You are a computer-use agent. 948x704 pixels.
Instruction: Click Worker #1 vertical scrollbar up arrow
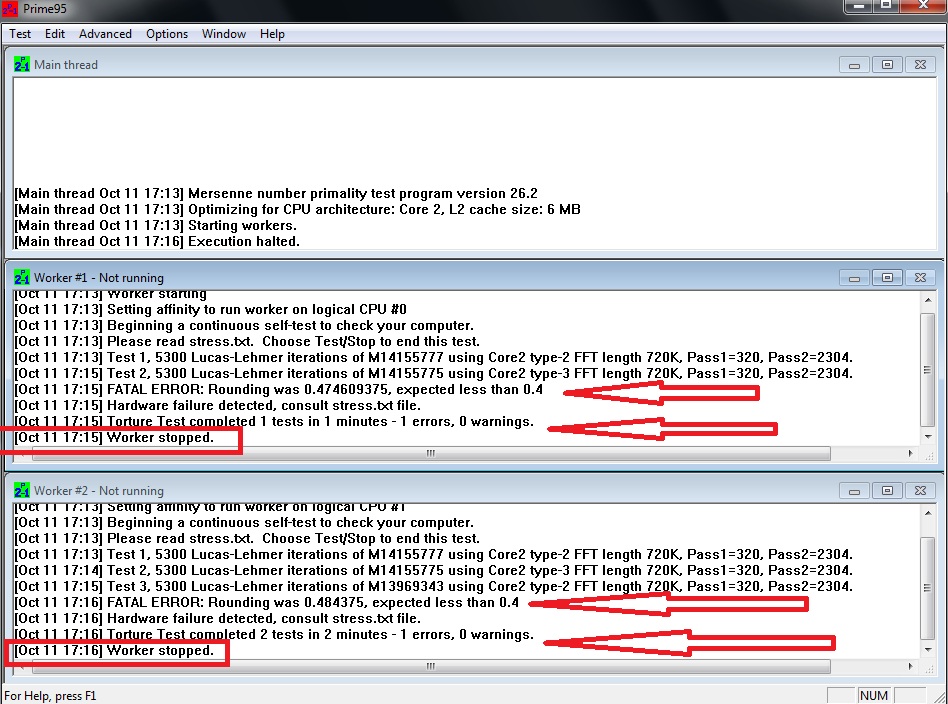pyautogui.click(x=927, y=299)
